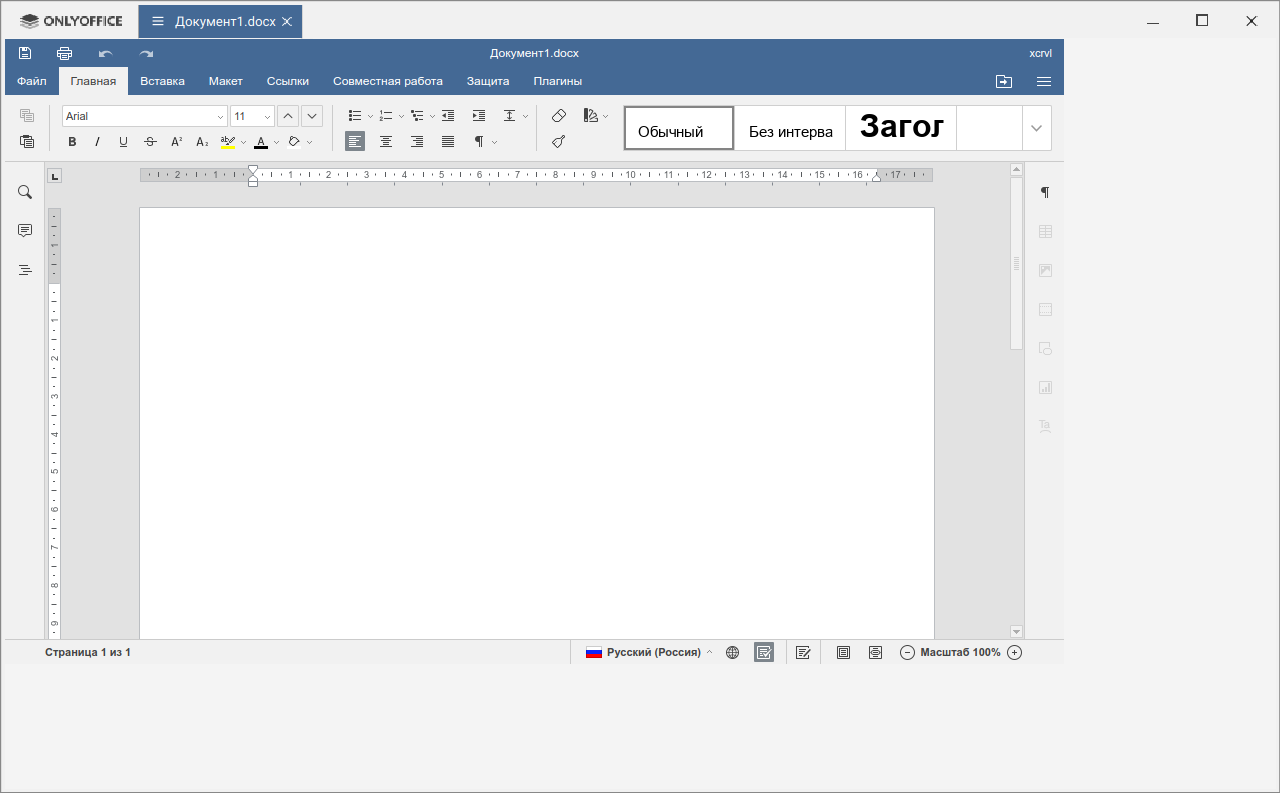Save the document with the diskette icon
The height and width of the screenshot is (793, 1280).
tap(25, 53)
